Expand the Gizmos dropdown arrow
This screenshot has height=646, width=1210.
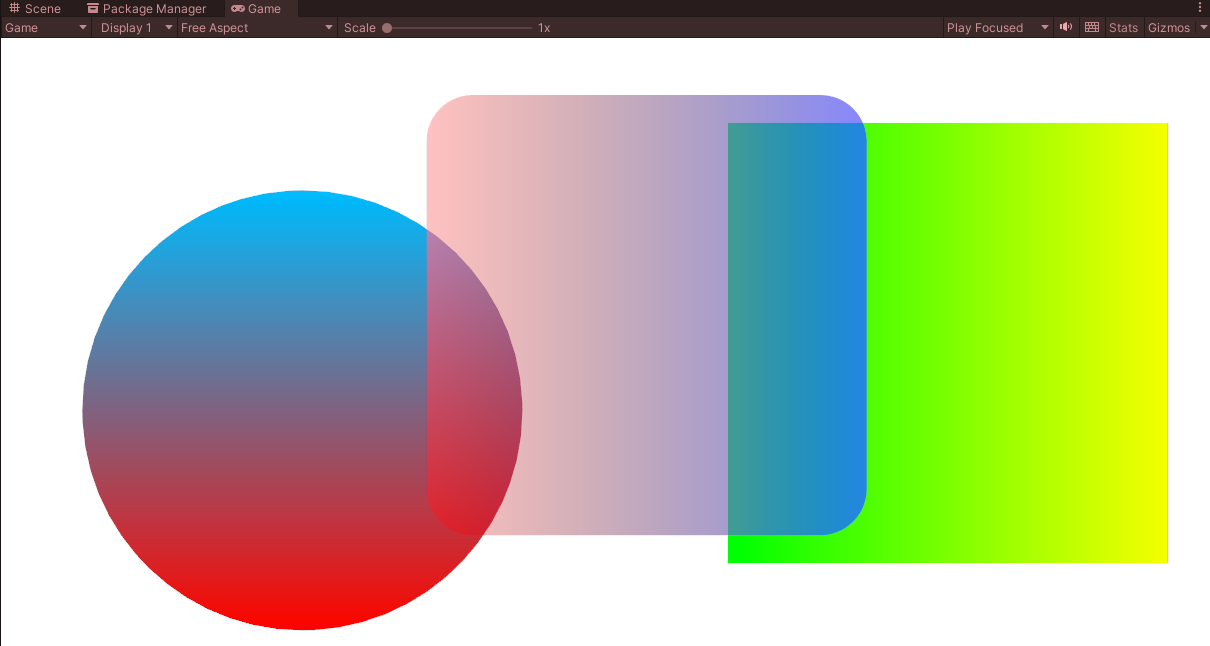[x=1203, y=28]
